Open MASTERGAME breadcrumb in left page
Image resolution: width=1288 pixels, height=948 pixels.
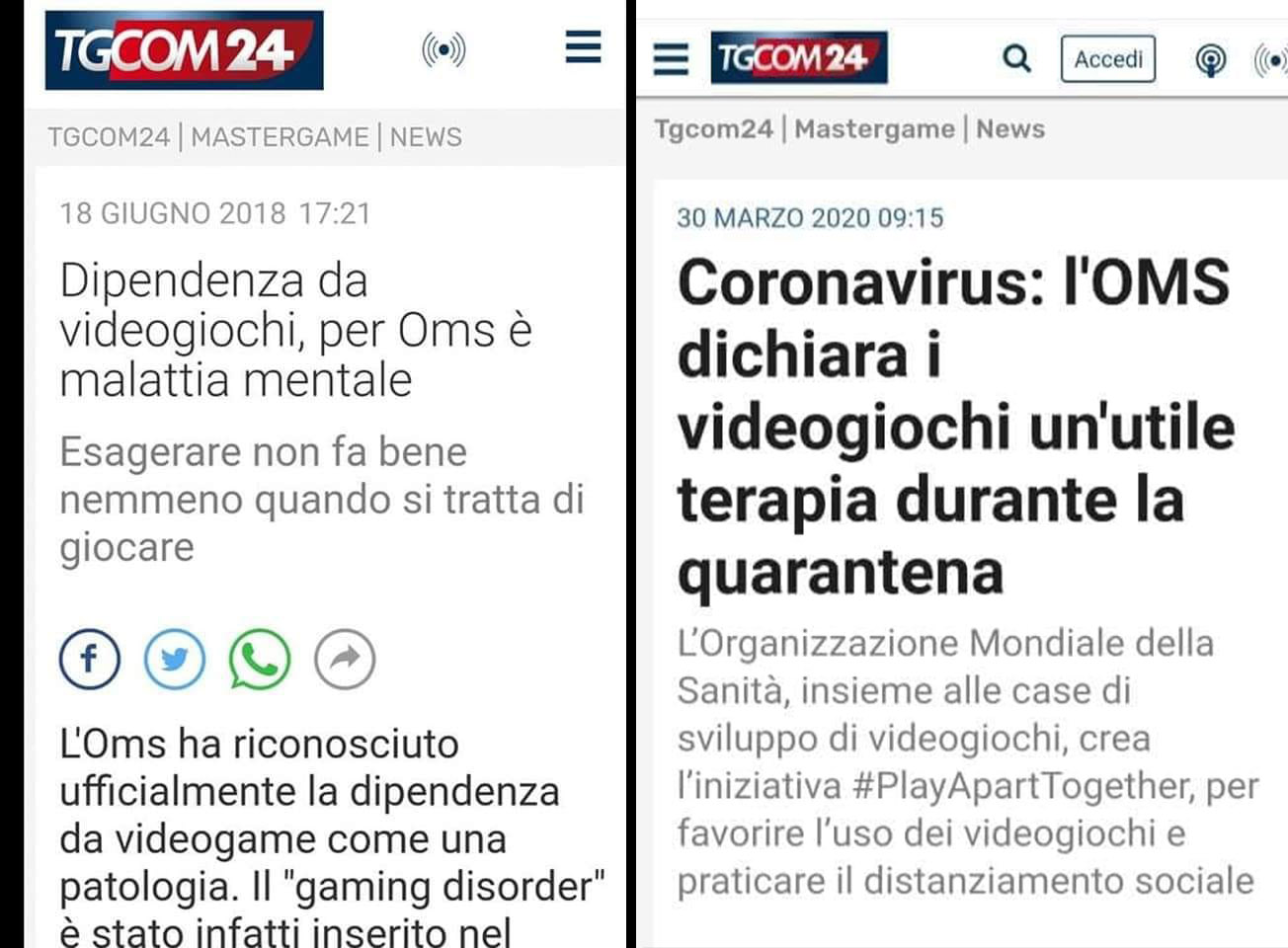coord(280,136)
